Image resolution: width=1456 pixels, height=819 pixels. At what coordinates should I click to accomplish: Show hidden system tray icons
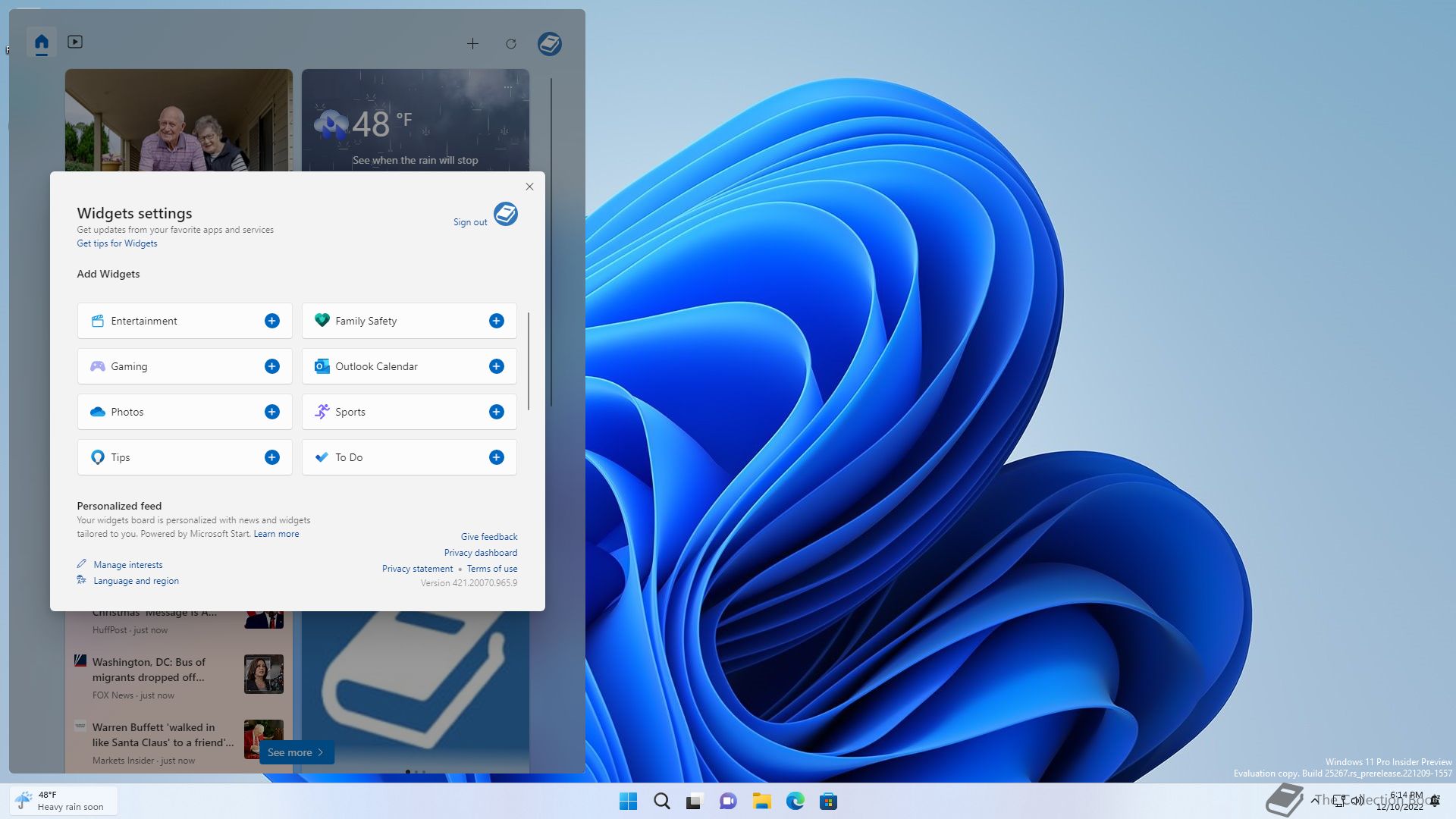(1314, 800)
